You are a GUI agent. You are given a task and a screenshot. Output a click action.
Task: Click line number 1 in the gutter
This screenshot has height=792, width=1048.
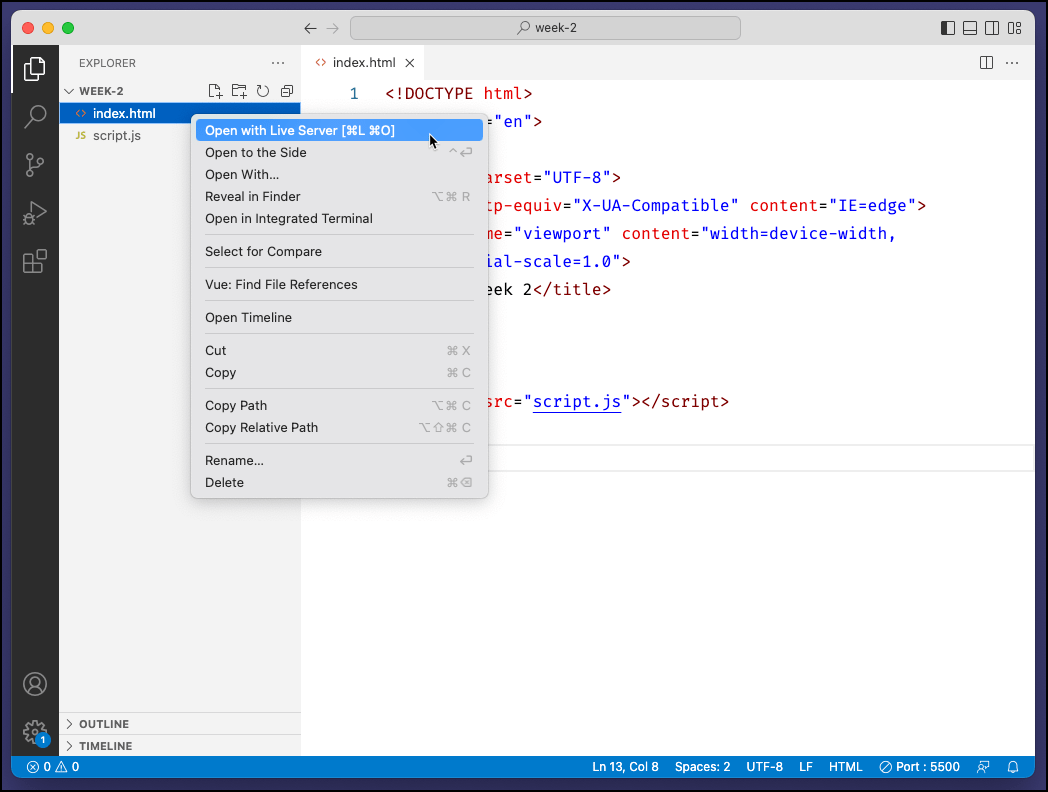point(354,94)
